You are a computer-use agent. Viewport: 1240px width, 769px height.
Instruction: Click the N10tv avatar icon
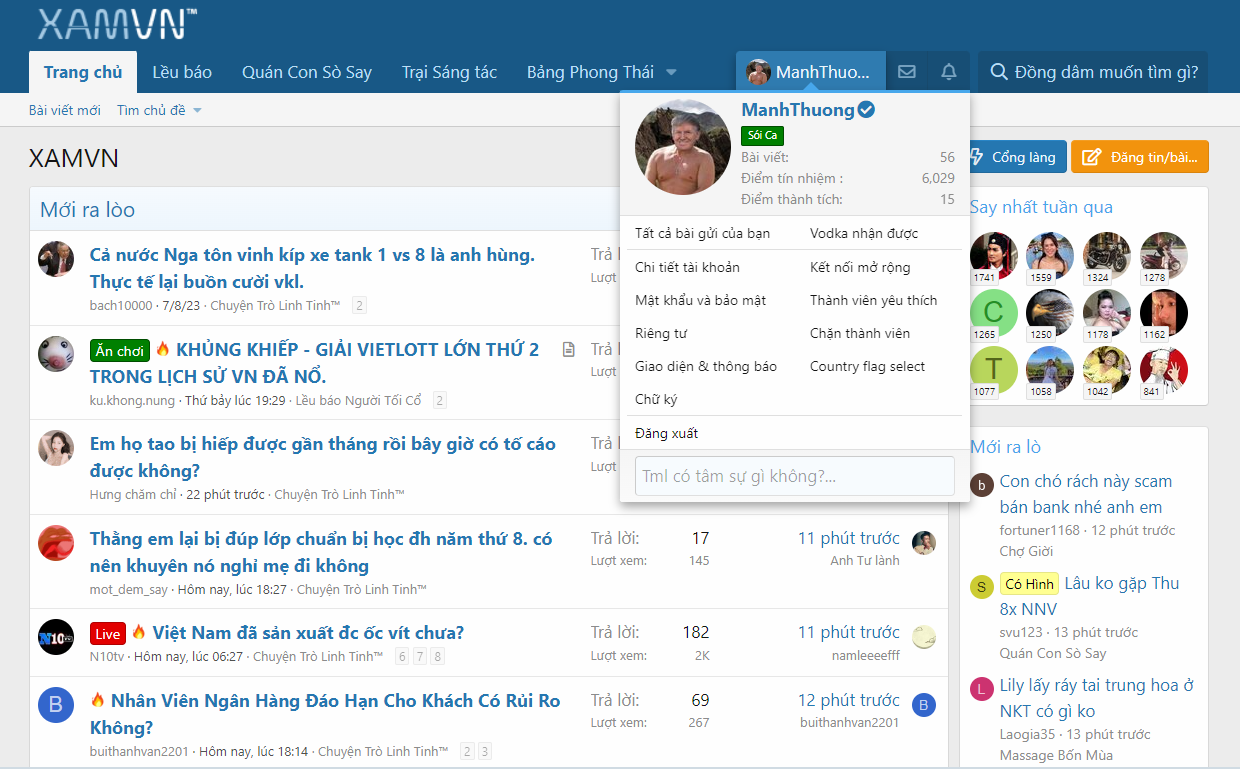pos(56,636)
